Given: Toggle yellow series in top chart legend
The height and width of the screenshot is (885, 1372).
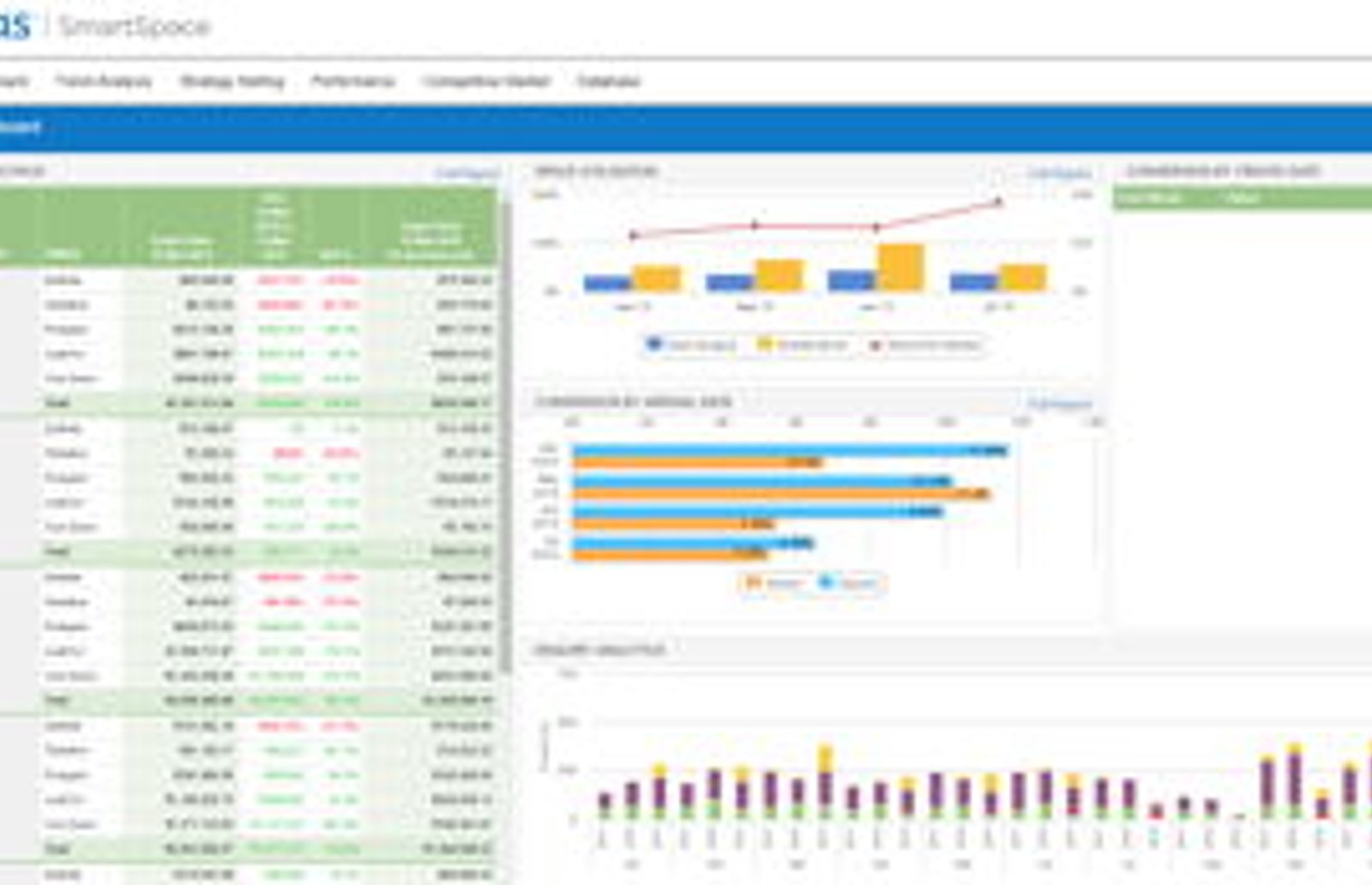Looking at the screenshot, I should (x=802, y=345).
